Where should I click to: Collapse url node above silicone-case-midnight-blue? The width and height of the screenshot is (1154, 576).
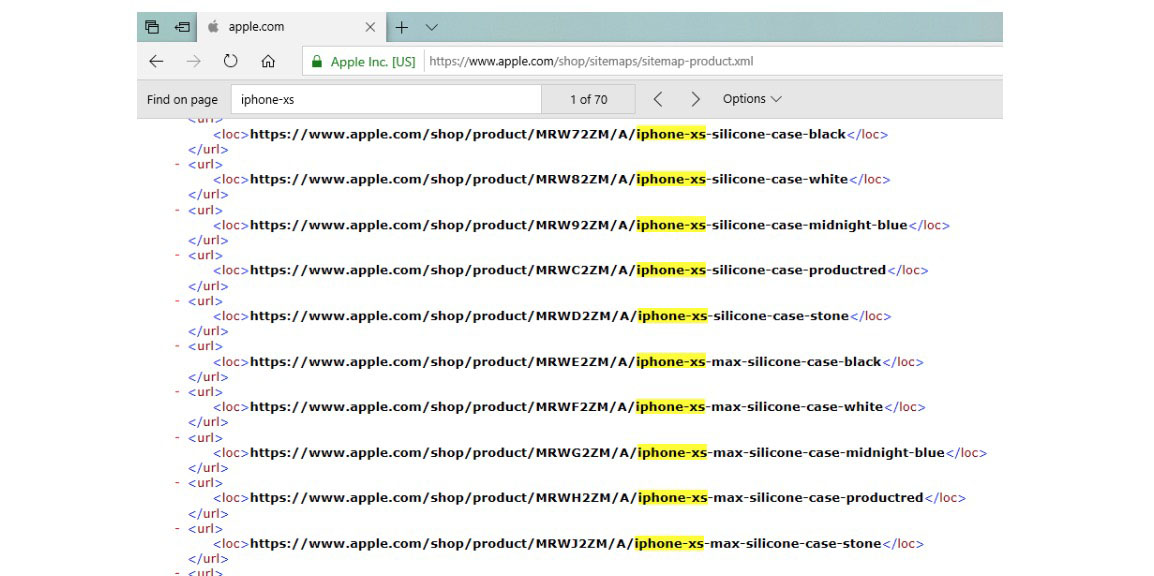(177, 210)
